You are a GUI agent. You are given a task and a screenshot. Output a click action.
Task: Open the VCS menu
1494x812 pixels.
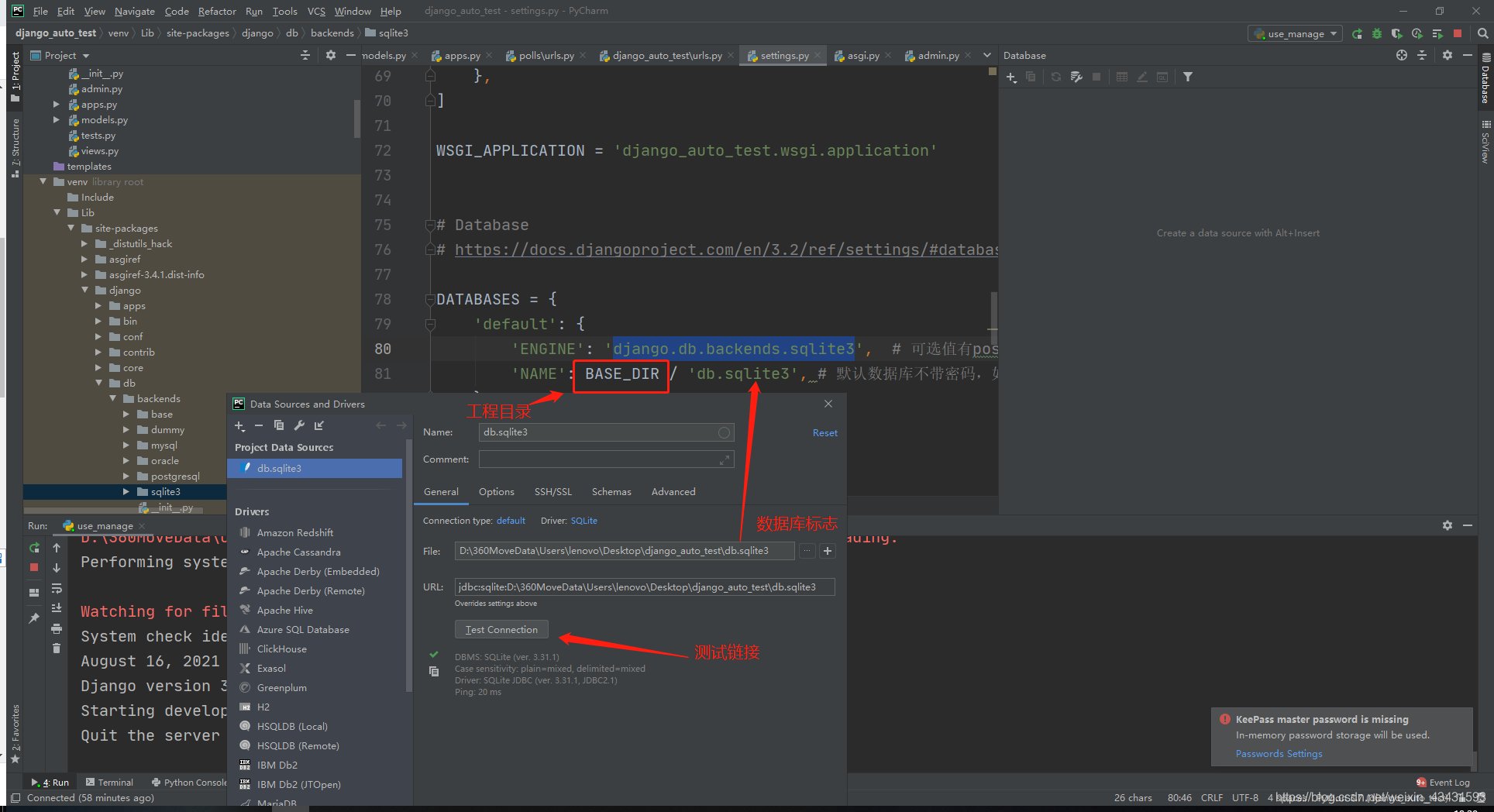coord(316,12)
